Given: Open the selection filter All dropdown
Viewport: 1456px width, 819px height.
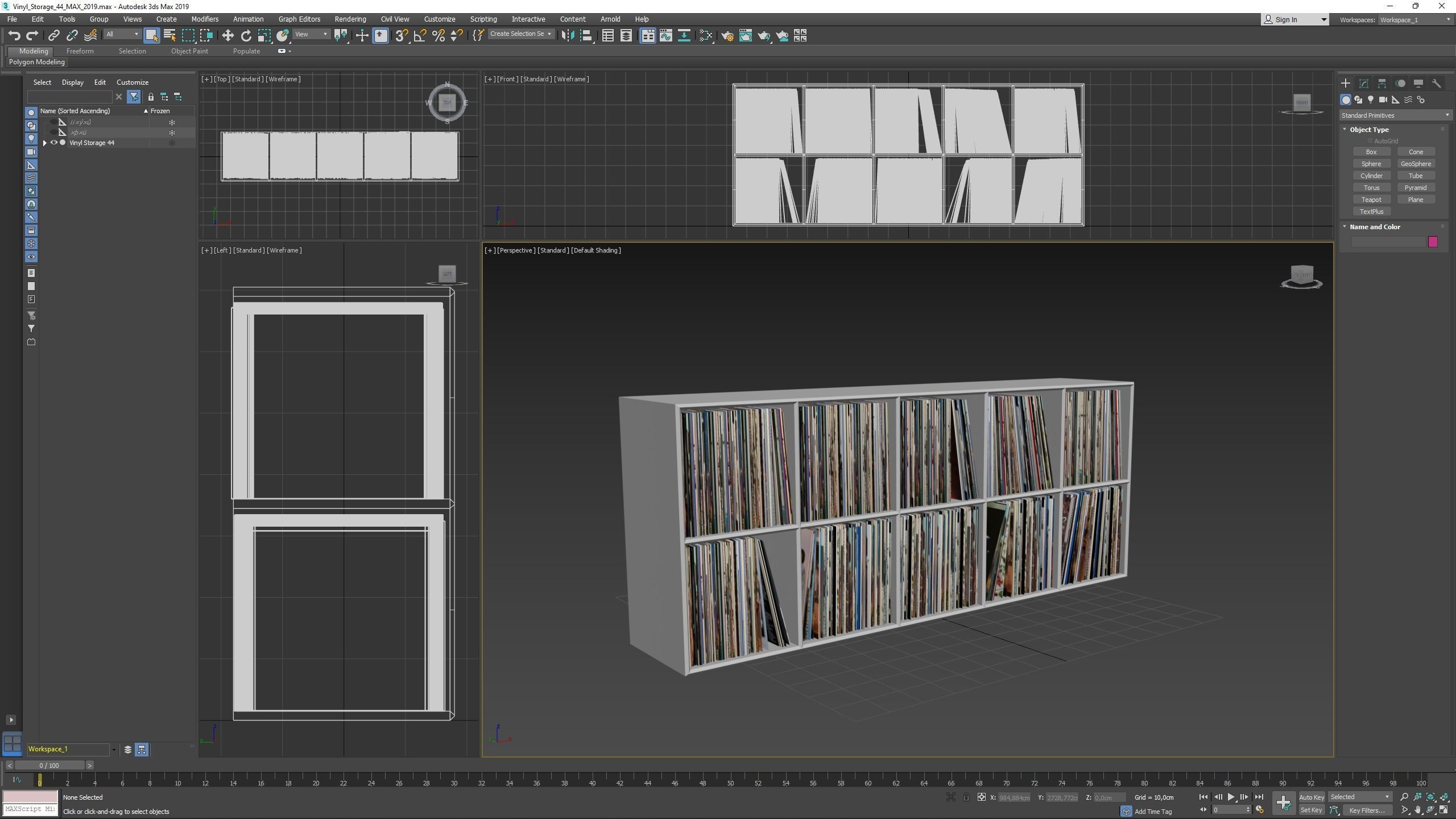Looking at the screenshot, I should [x=122, y=34].
